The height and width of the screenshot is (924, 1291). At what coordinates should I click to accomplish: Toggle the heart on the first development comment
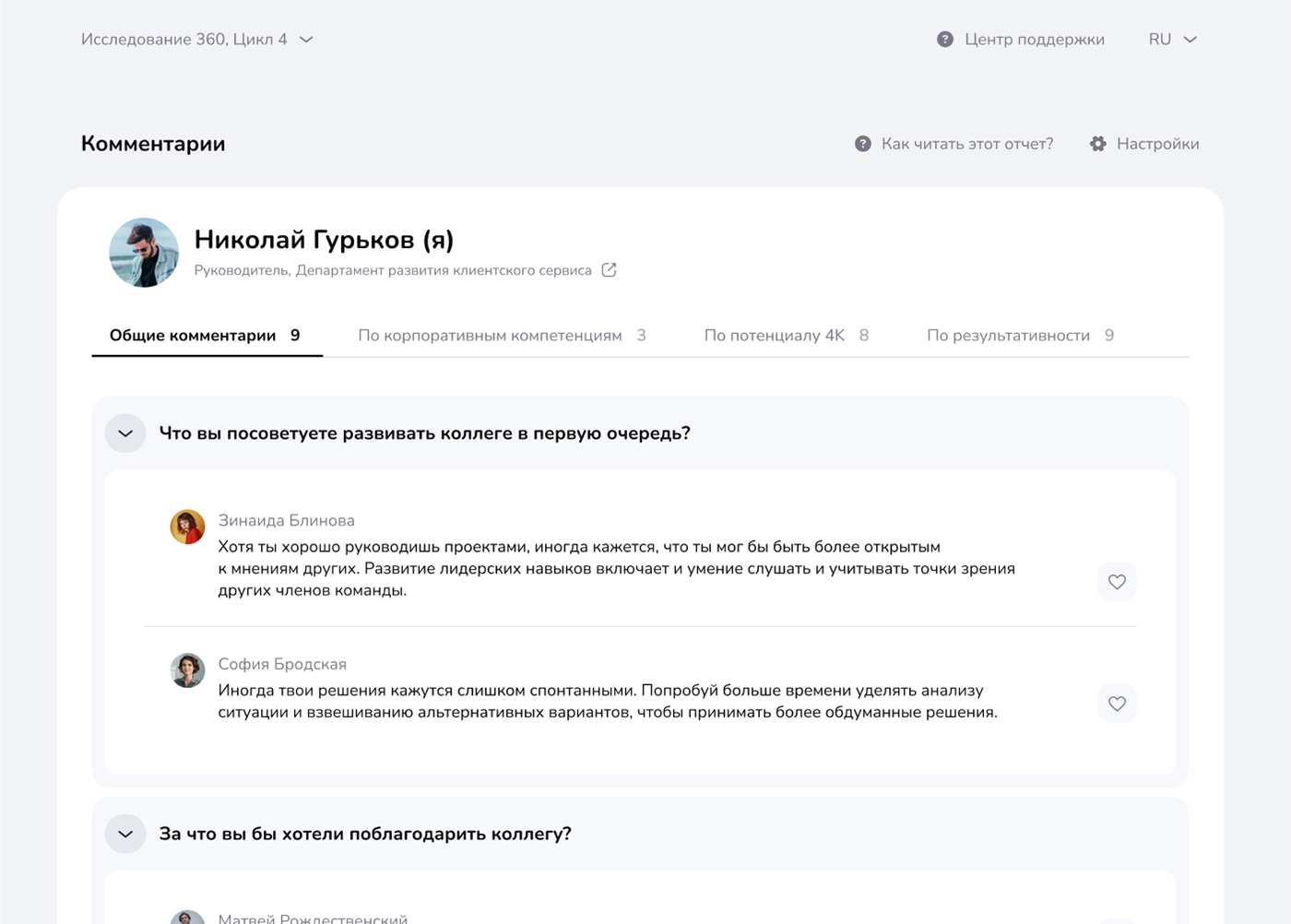tap(1117, 582)
